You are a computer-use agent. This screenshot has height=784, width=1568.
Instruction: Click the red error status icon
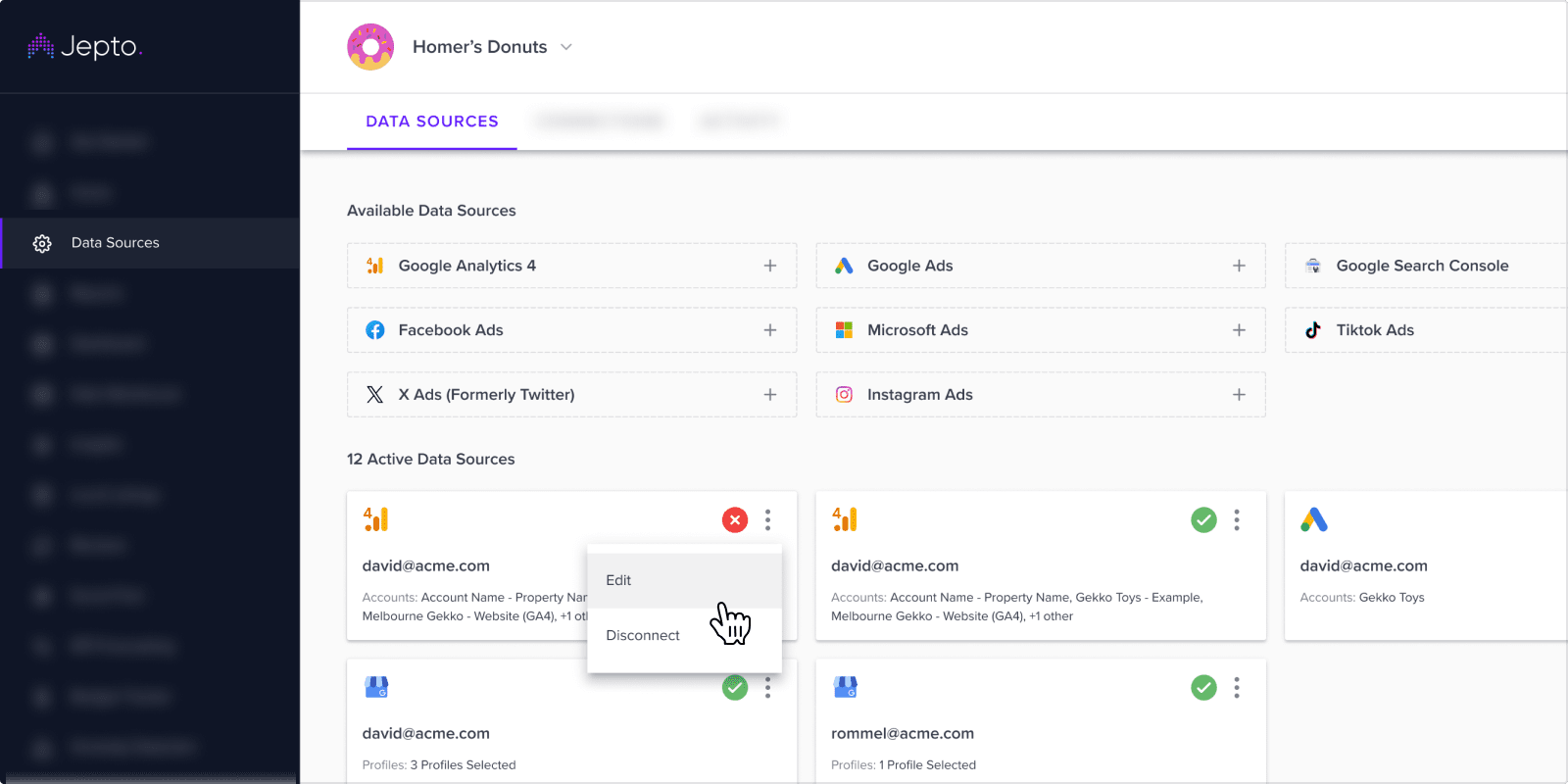click(735, 519)
